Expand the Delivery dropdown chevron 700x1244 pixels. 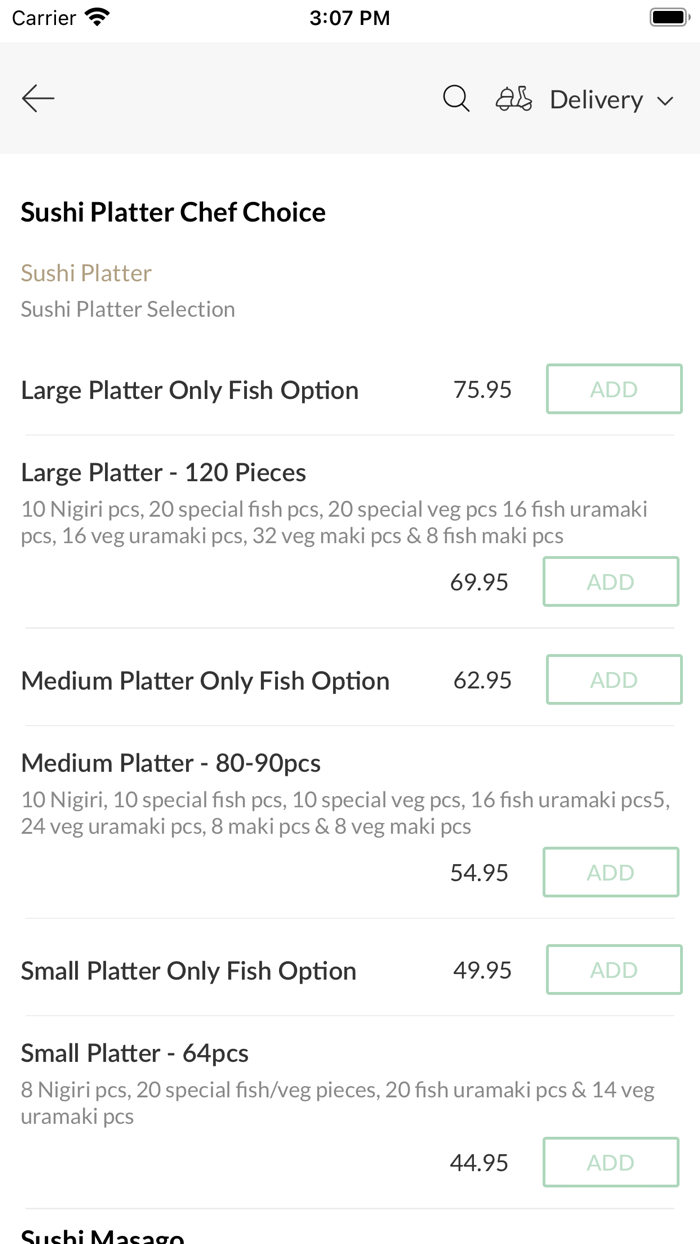point(666,101)
